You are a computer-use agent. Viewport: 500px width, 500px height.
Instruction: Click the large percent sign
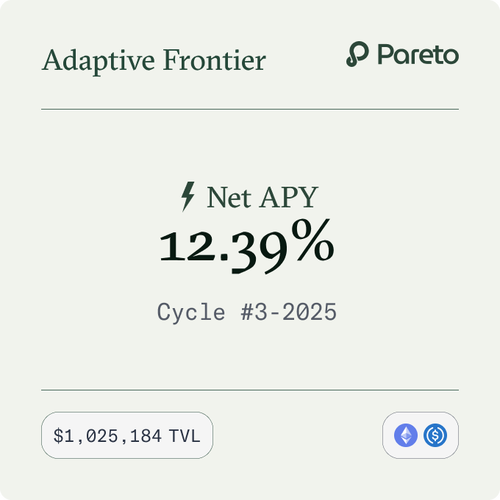coord(312,240)
